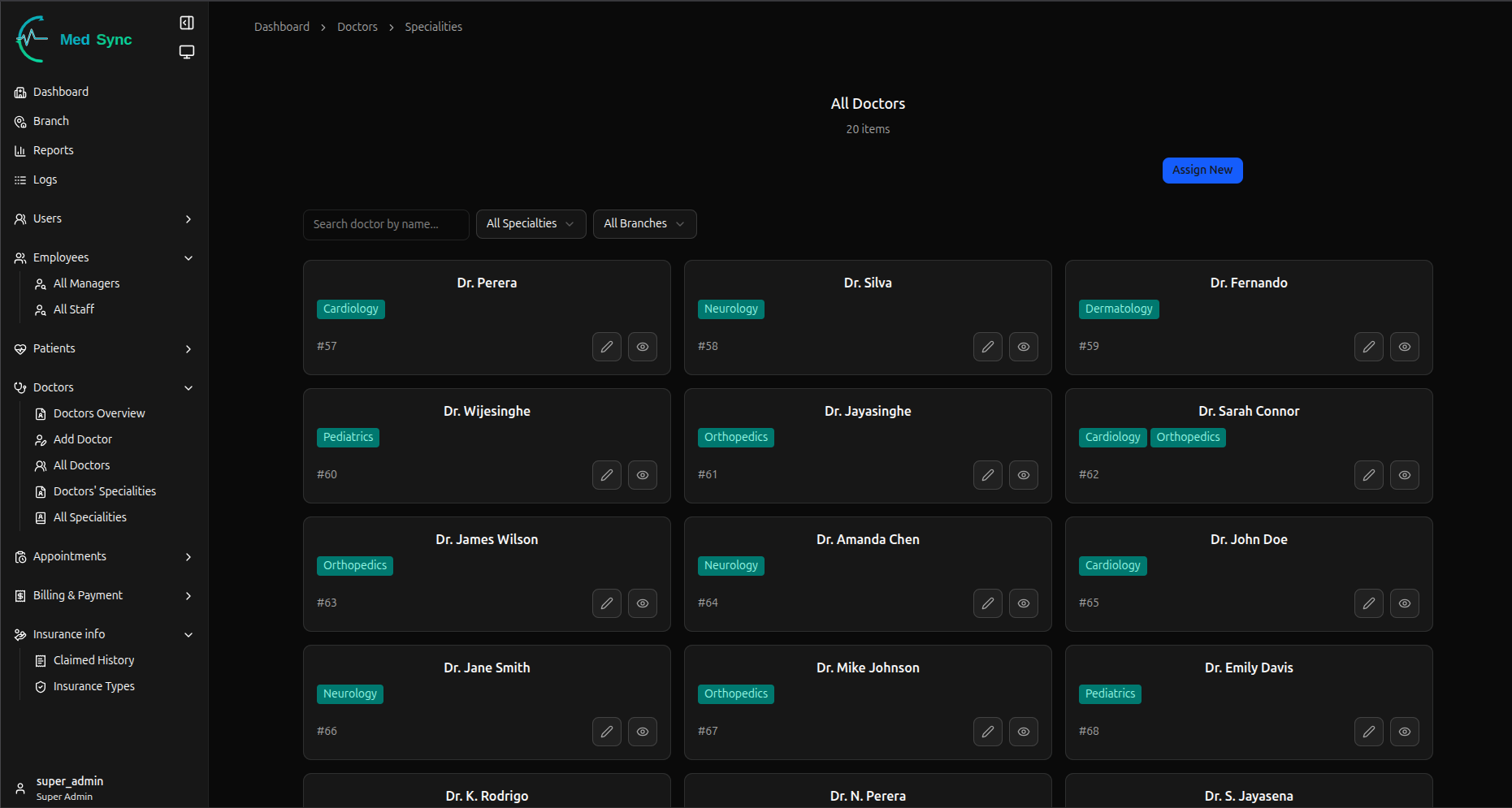Expand the Users sidebar section
Image resolution: width=1512 pixels, height=808 pixels.
coord(104,219)
